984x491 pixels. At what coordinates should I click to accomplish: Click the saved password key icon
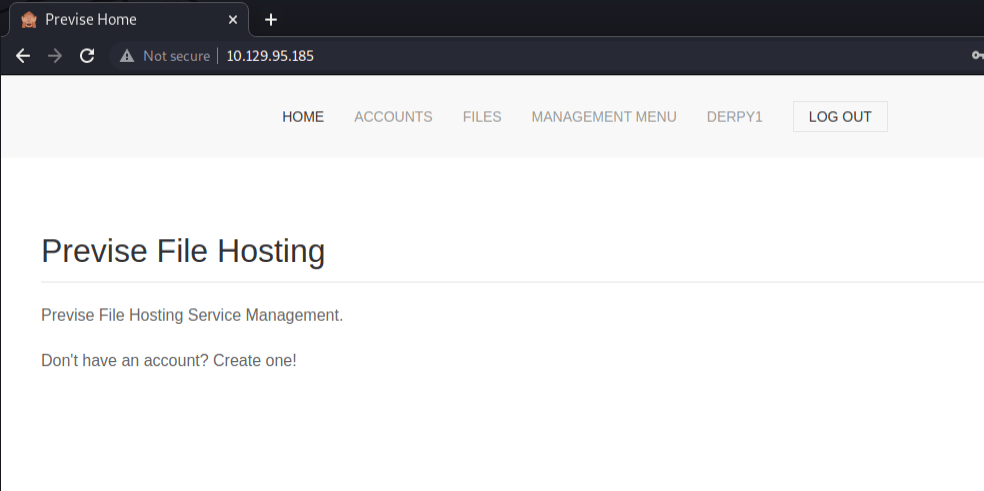(977, 56)
